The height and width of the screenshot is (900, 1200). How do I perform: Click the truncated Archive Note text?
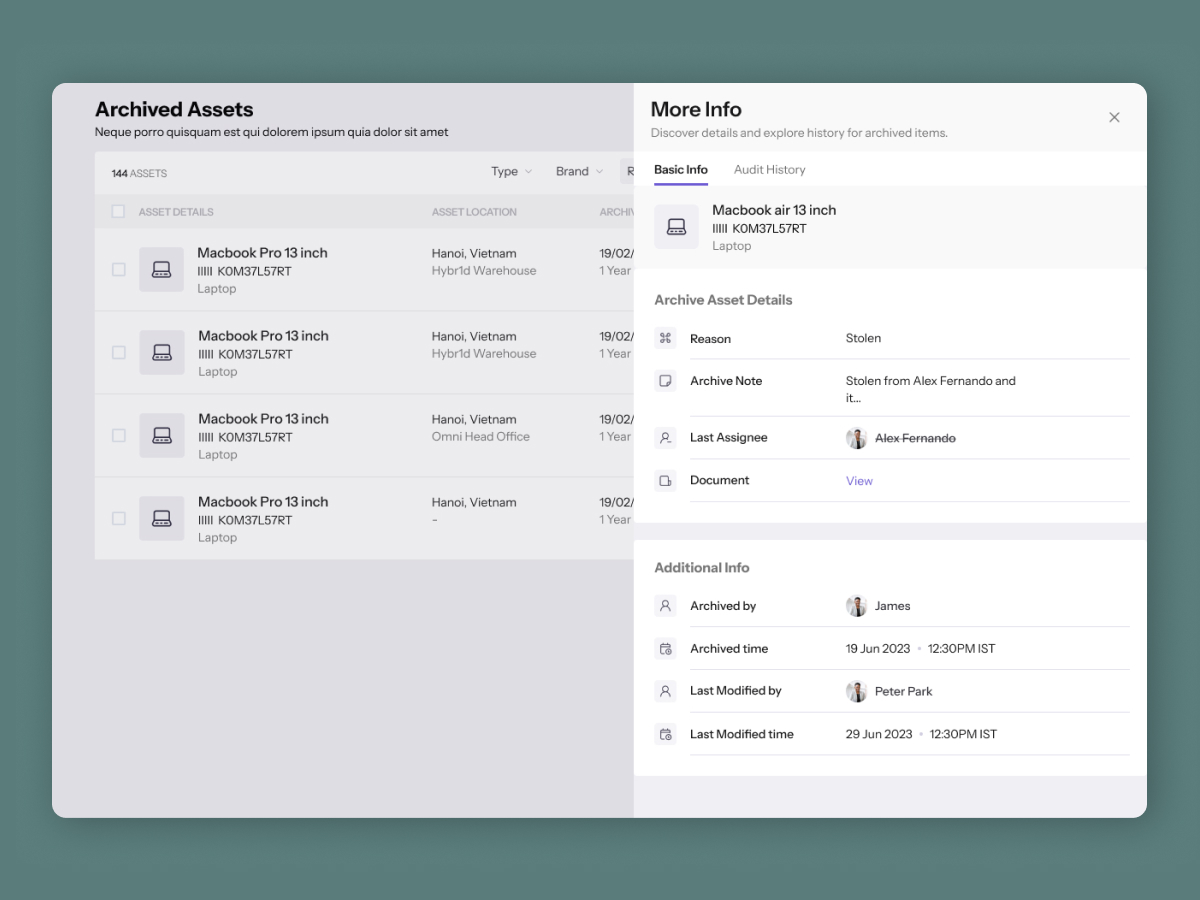[930, 389]
